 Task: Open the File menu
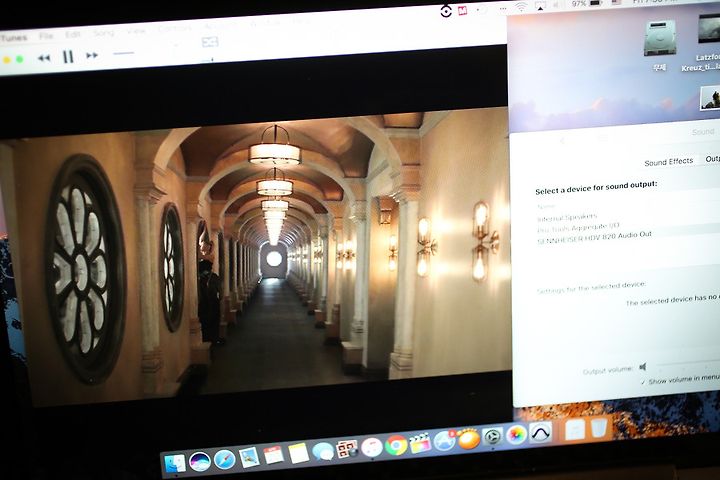click(45, 36)
